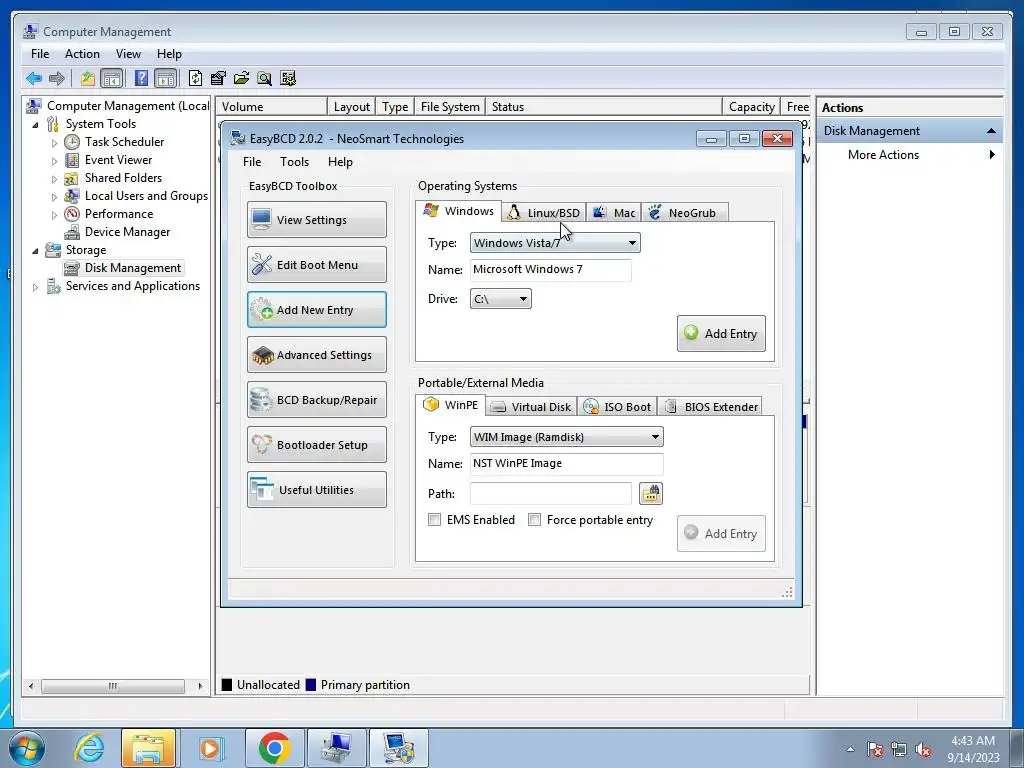Image resolution: width=1024 pixels, height=768 pixels.
Task: Click the Advanced Settings button
Action: pos(317,355)
